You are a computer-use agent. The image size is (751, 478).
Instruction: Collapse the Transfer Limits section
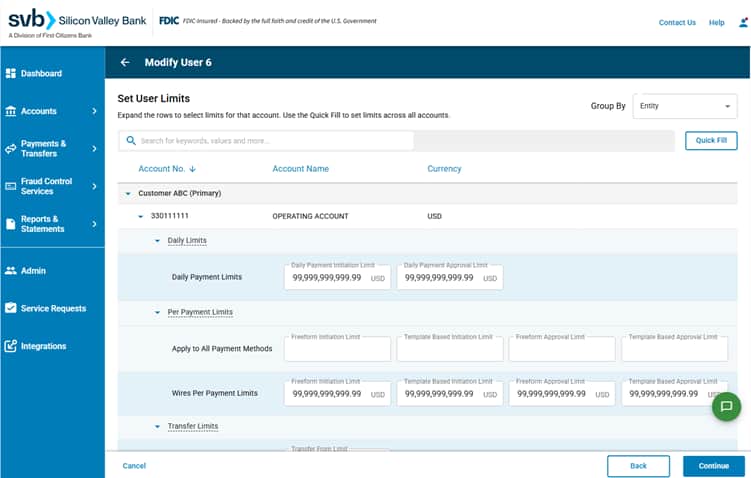(x=157, y=426)
